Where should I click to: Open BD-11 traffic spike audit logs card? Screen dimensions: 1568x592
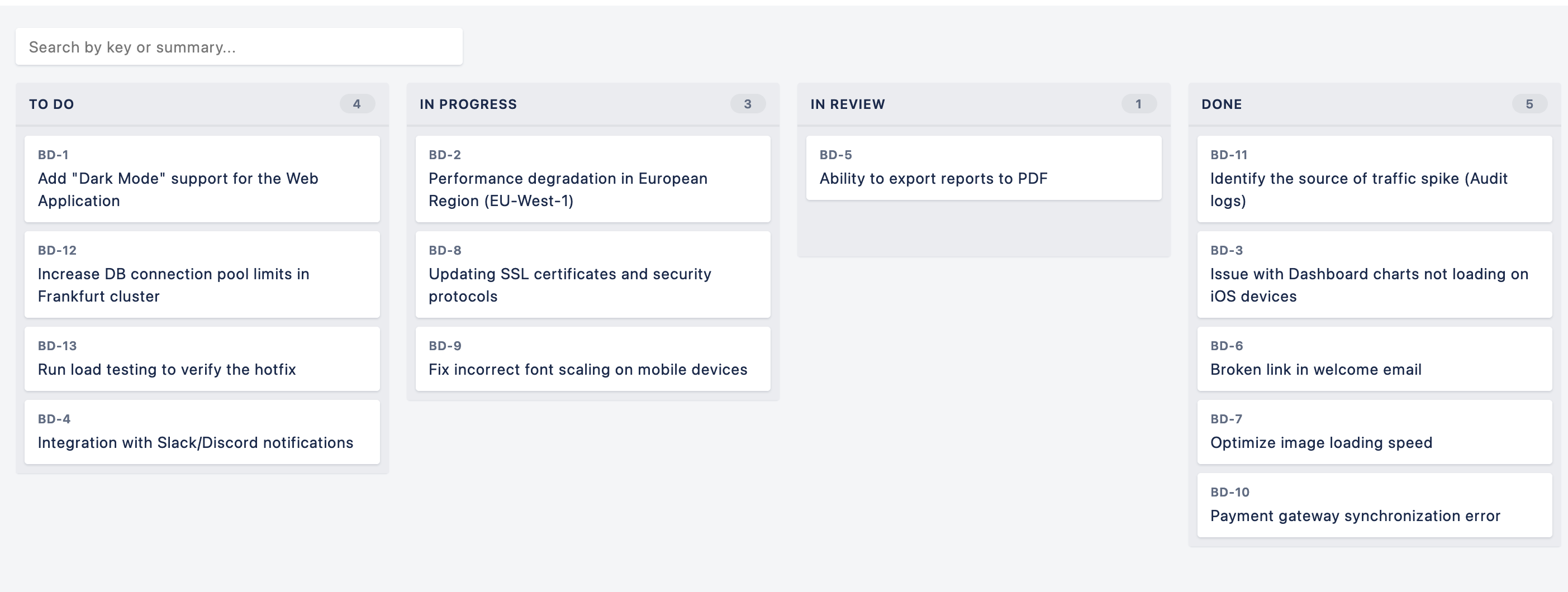tap(1375, 179)
